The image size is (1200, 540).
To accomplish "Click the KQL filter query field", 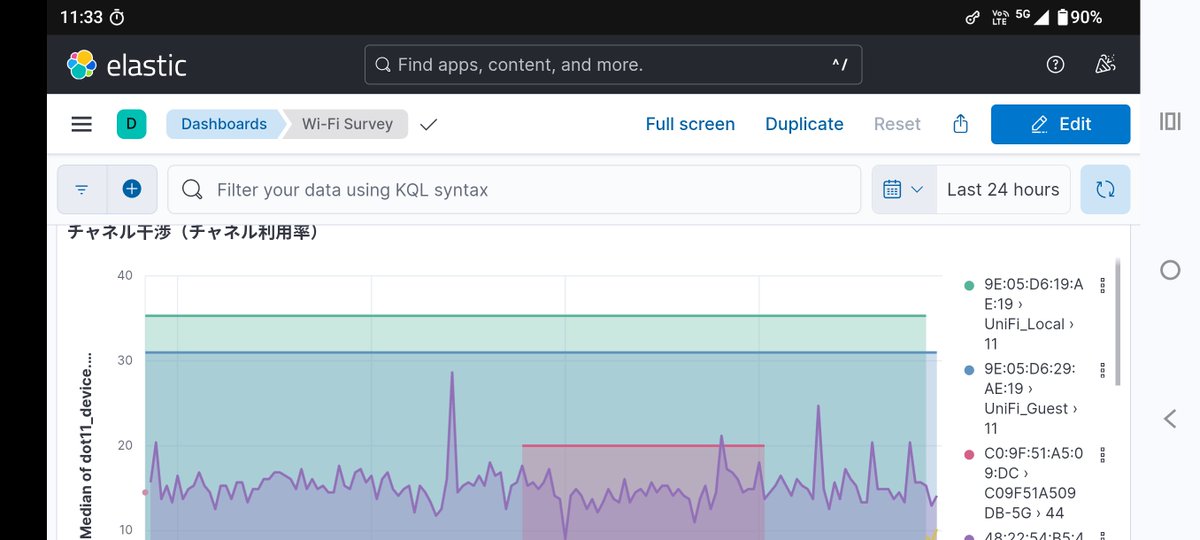I will 514,189.
